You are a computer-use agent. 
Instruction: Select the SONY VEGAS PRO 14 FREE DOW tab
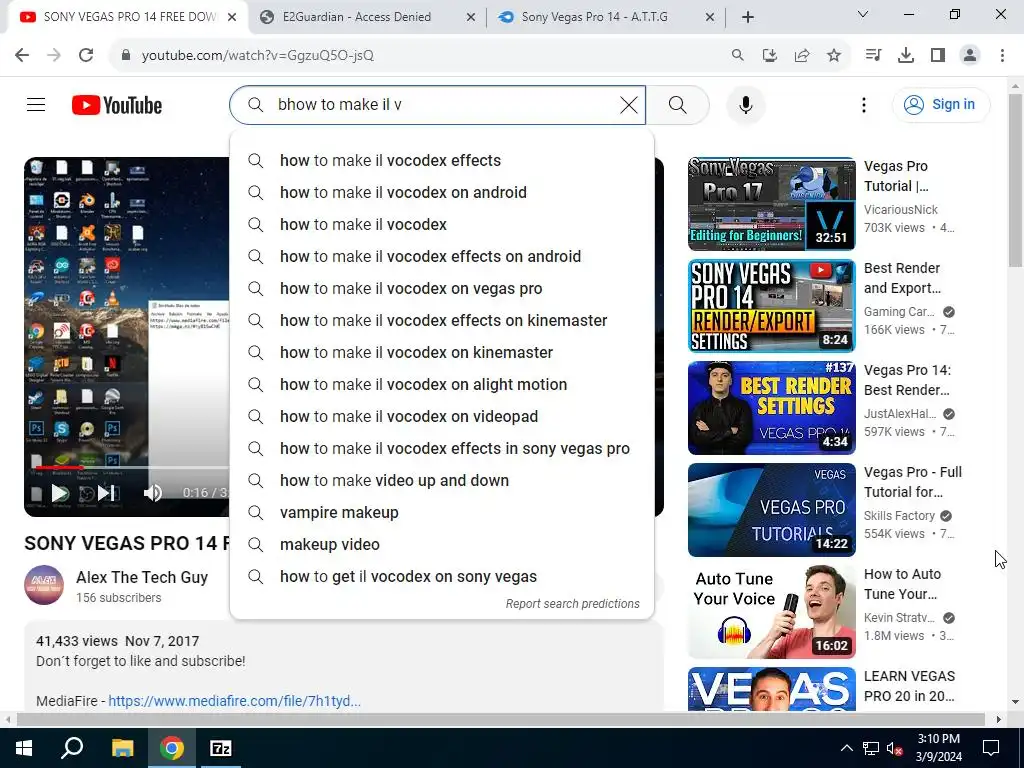[x=129, y=17]
